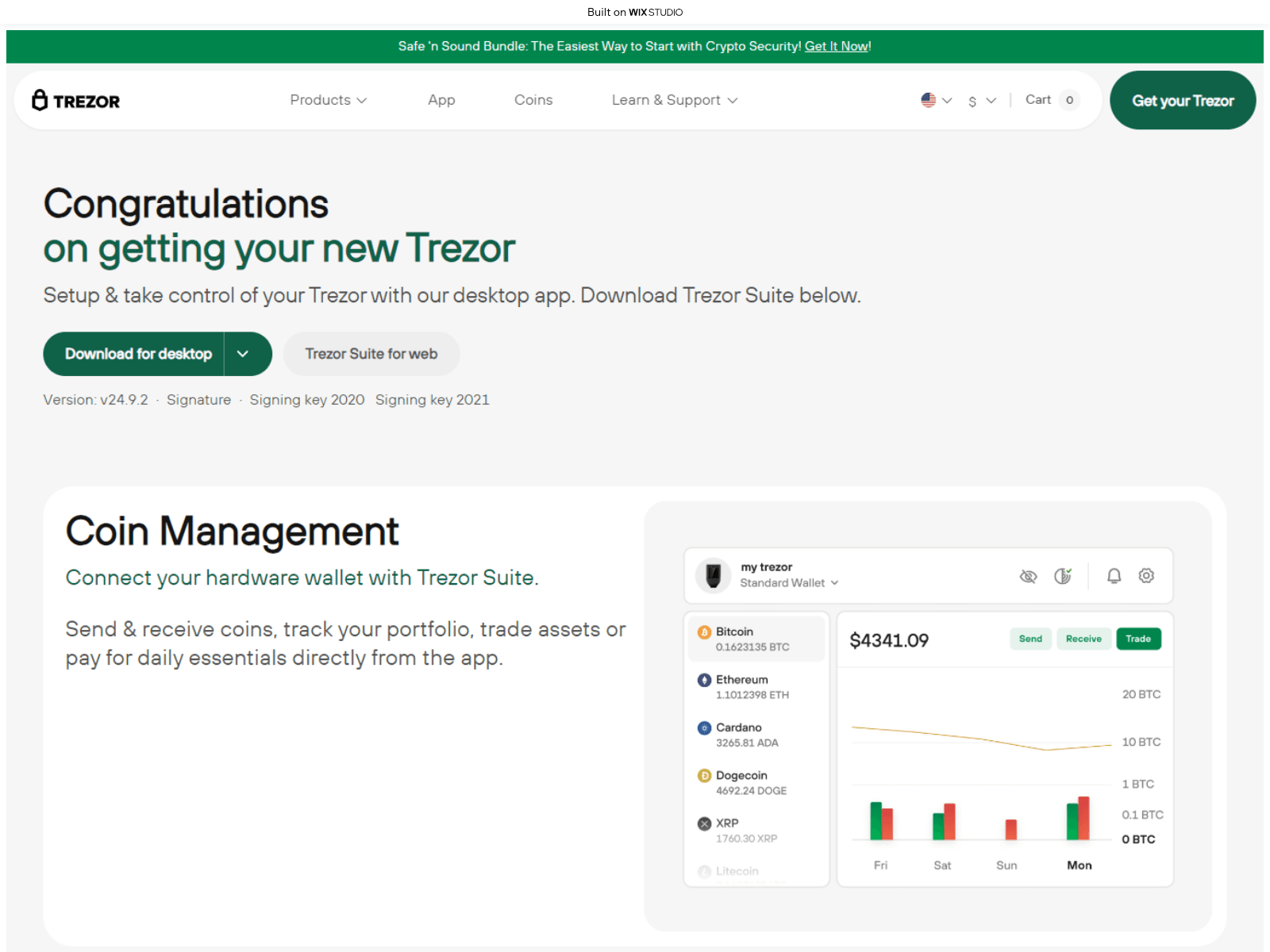Open the settings gear icon
Viewport: 1270px width, 952px height.
pyautogui.click(x=1146, y=575)
